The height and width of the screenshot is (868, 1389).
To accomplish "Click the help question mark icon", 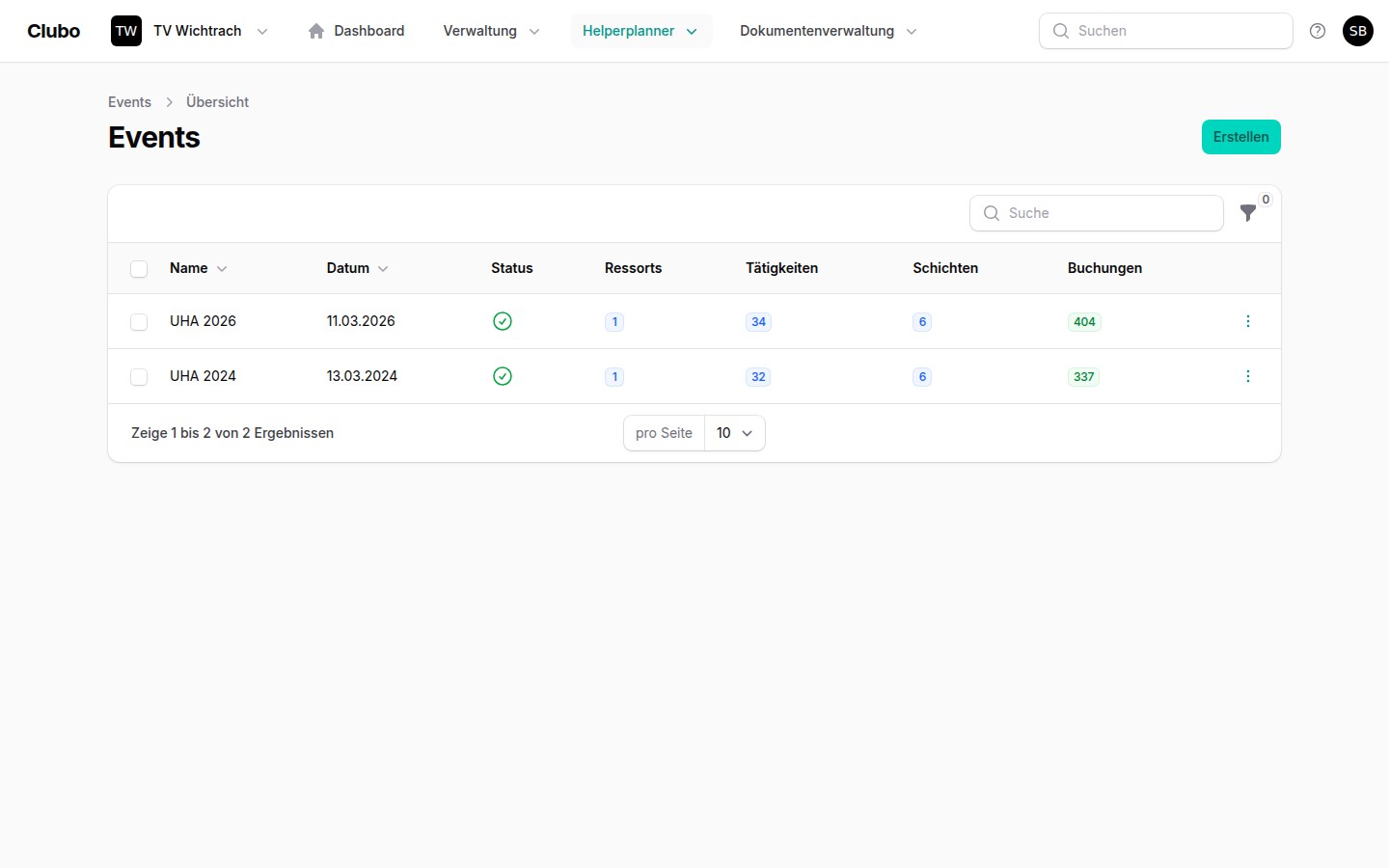I will pos(1318,31).
